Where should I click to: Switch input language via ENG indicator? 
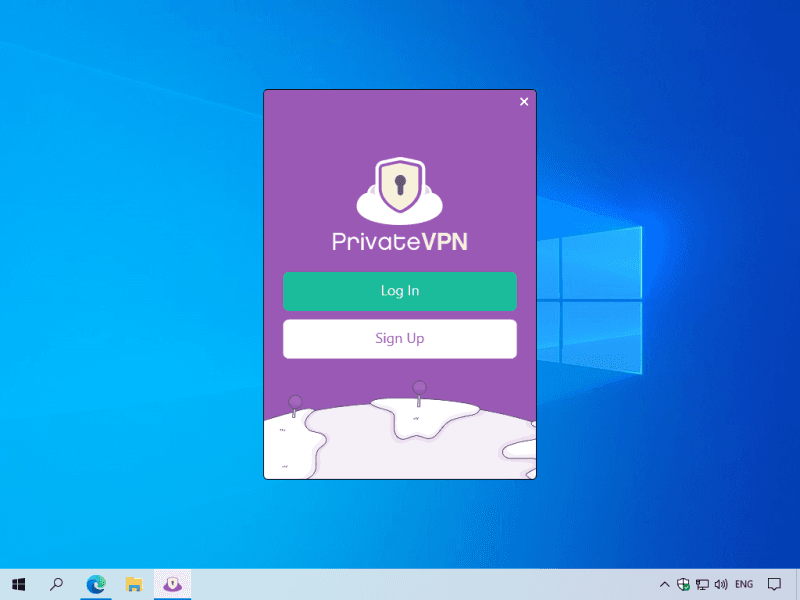(744, 584)
